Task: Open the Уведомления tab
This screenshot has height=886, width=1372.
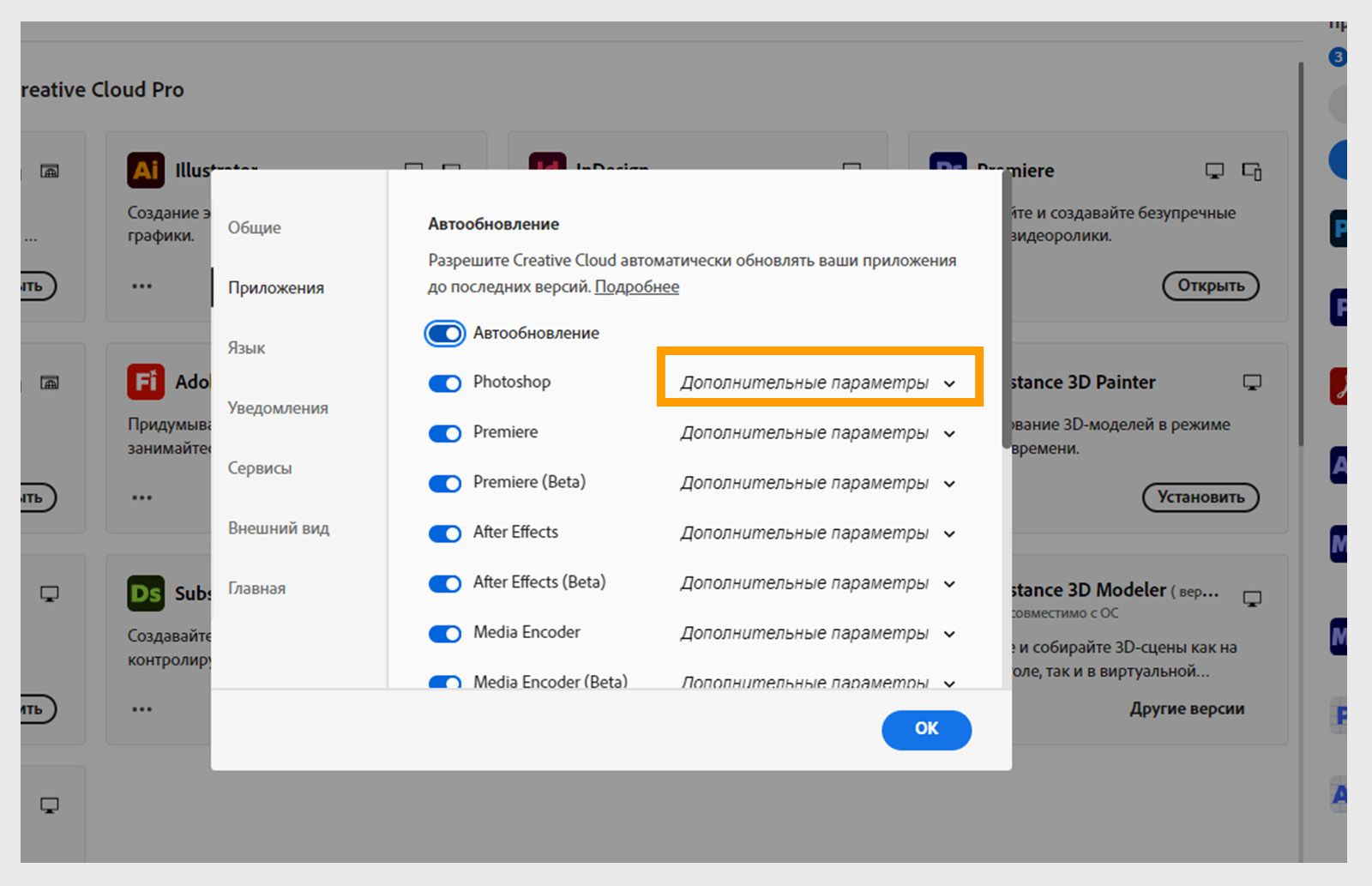Action: point(278,407)
